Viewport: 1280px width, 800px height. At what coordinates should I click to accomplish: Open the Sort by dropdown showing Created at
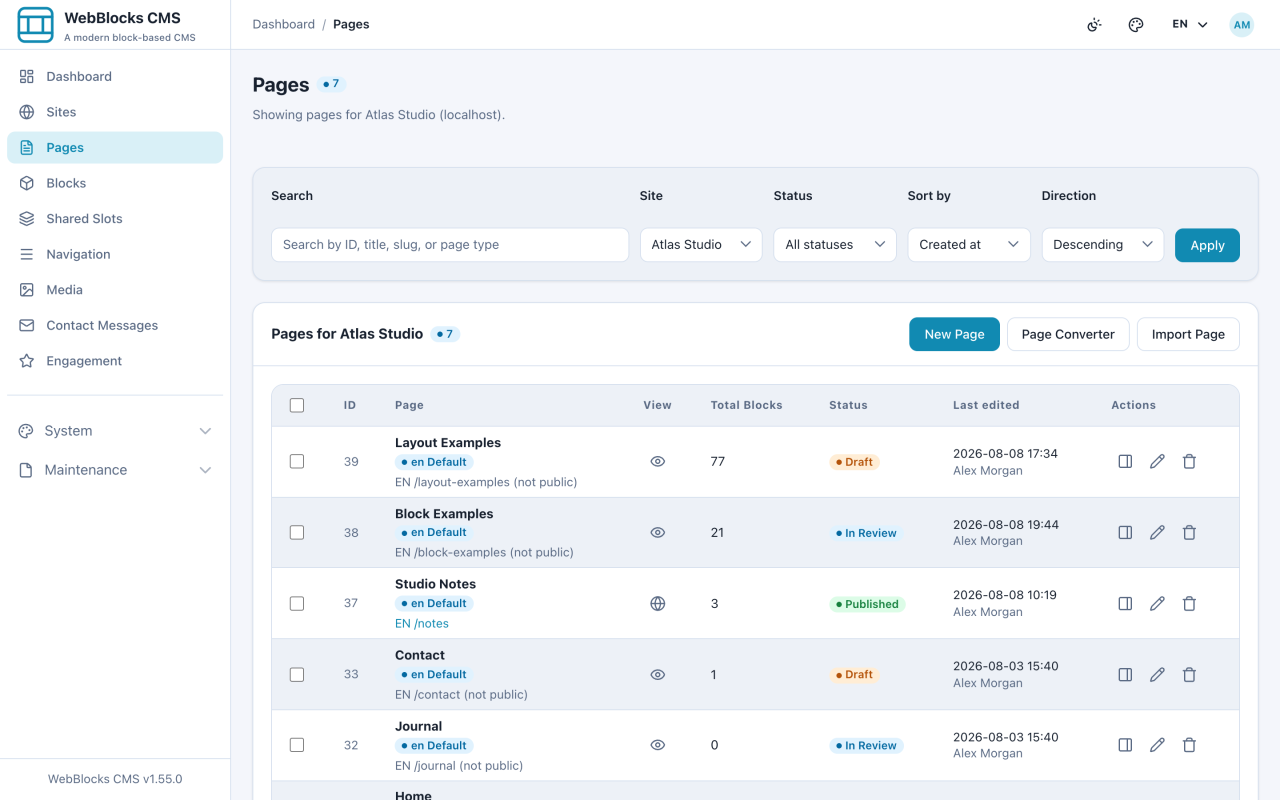pyautogui.click(x=969, y=245)
